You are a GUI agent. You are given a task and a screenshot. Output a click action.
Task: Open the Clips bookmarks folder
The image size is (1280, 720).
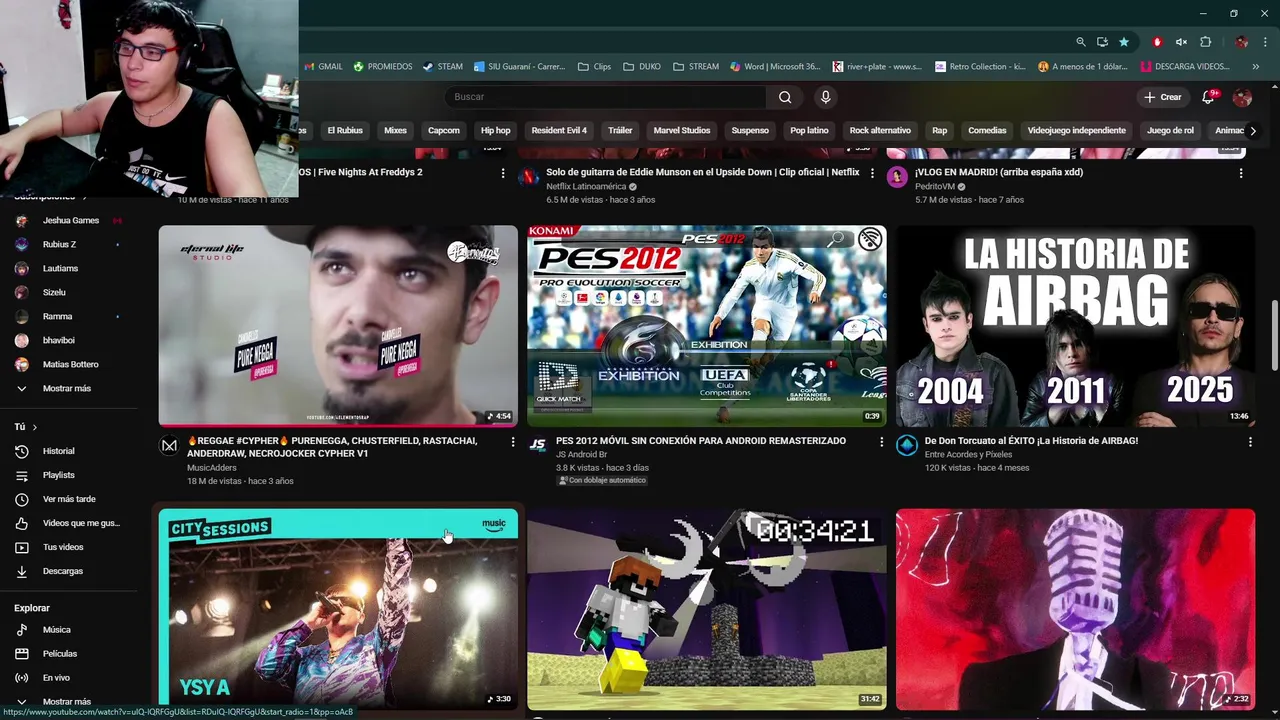pyautogui.click(x=594, y=67)
